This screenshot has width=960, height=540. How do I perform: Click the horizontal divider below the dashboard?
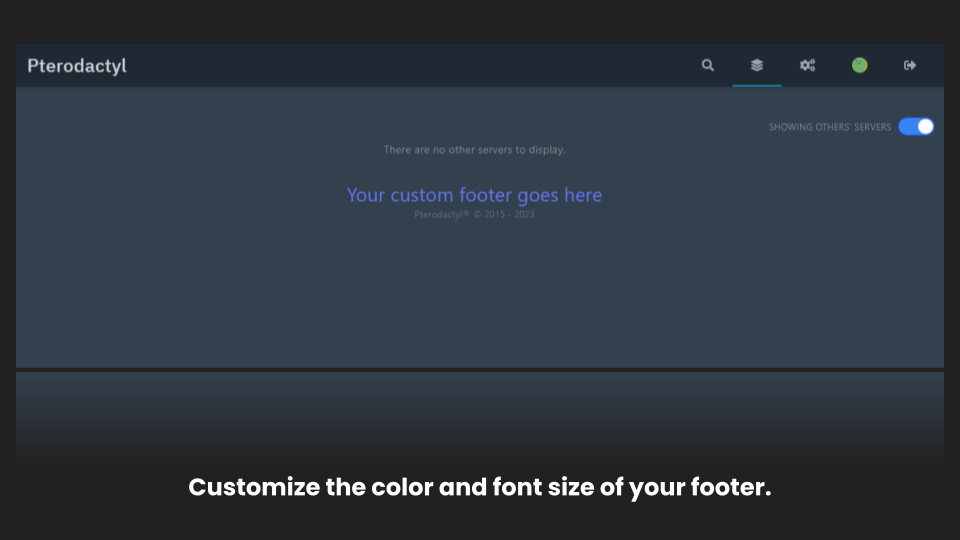click(480, 370)
